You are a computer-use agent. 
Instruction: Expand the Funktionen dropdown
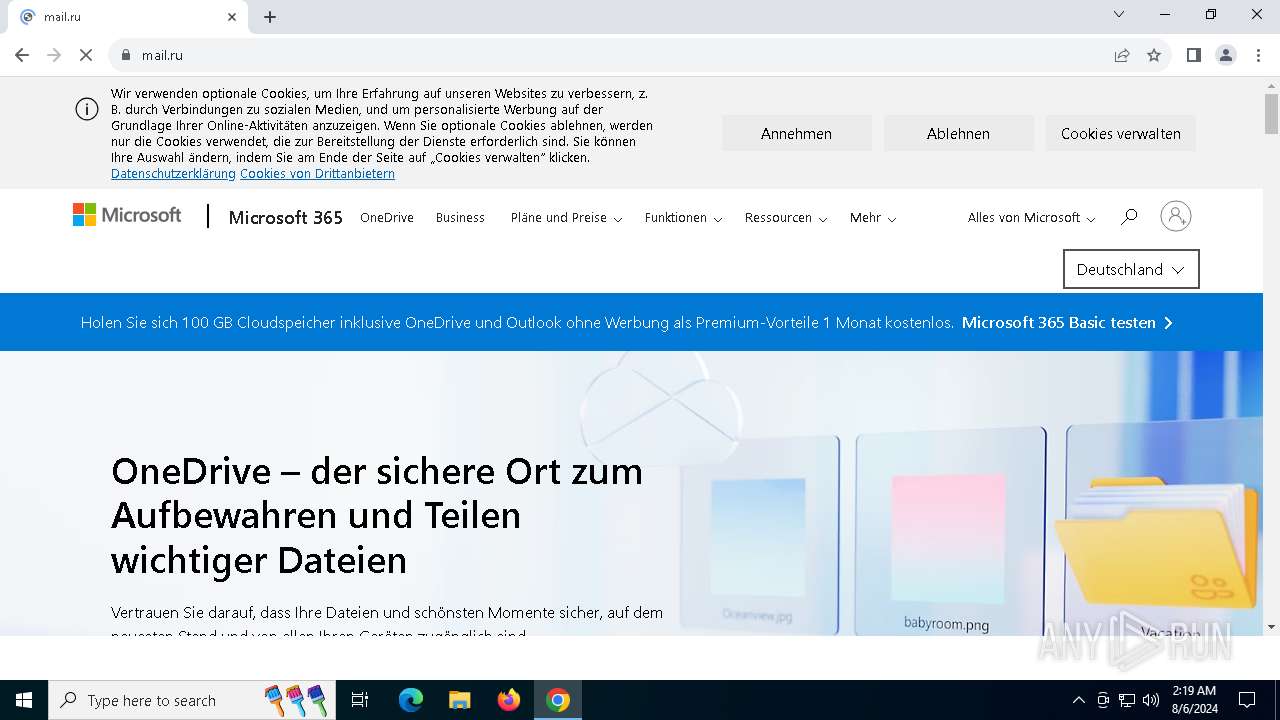click(683, 218)
